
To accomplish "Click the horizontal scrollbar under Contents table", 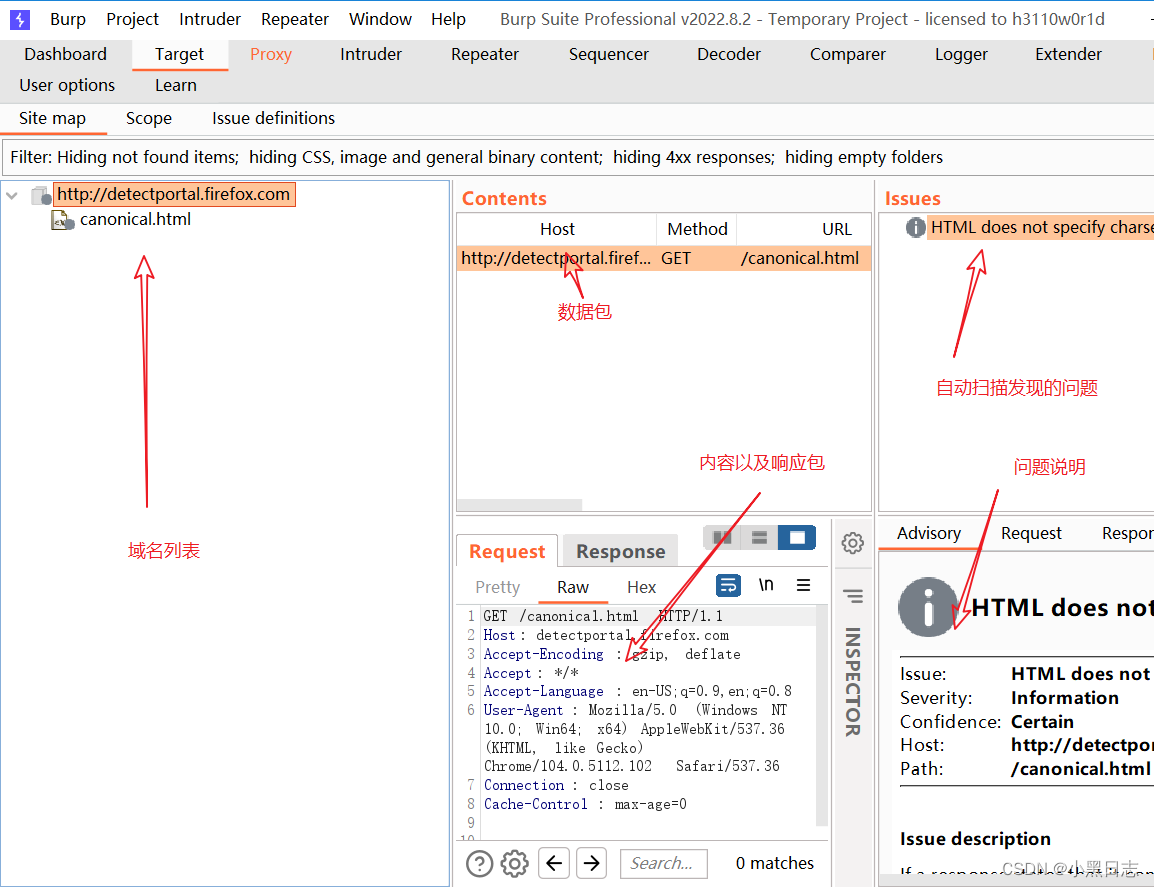I will pyautogui.click(x=520, y=505).
